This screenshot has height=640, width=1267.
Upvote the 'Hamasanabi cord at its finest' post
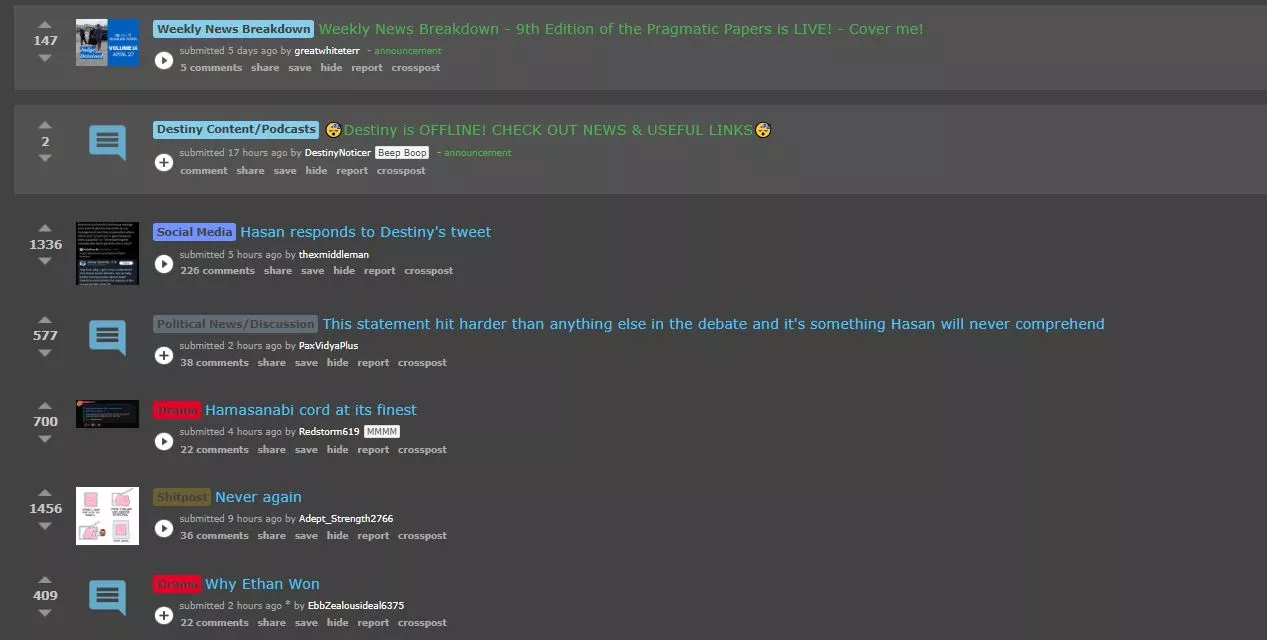pos(45,405)
